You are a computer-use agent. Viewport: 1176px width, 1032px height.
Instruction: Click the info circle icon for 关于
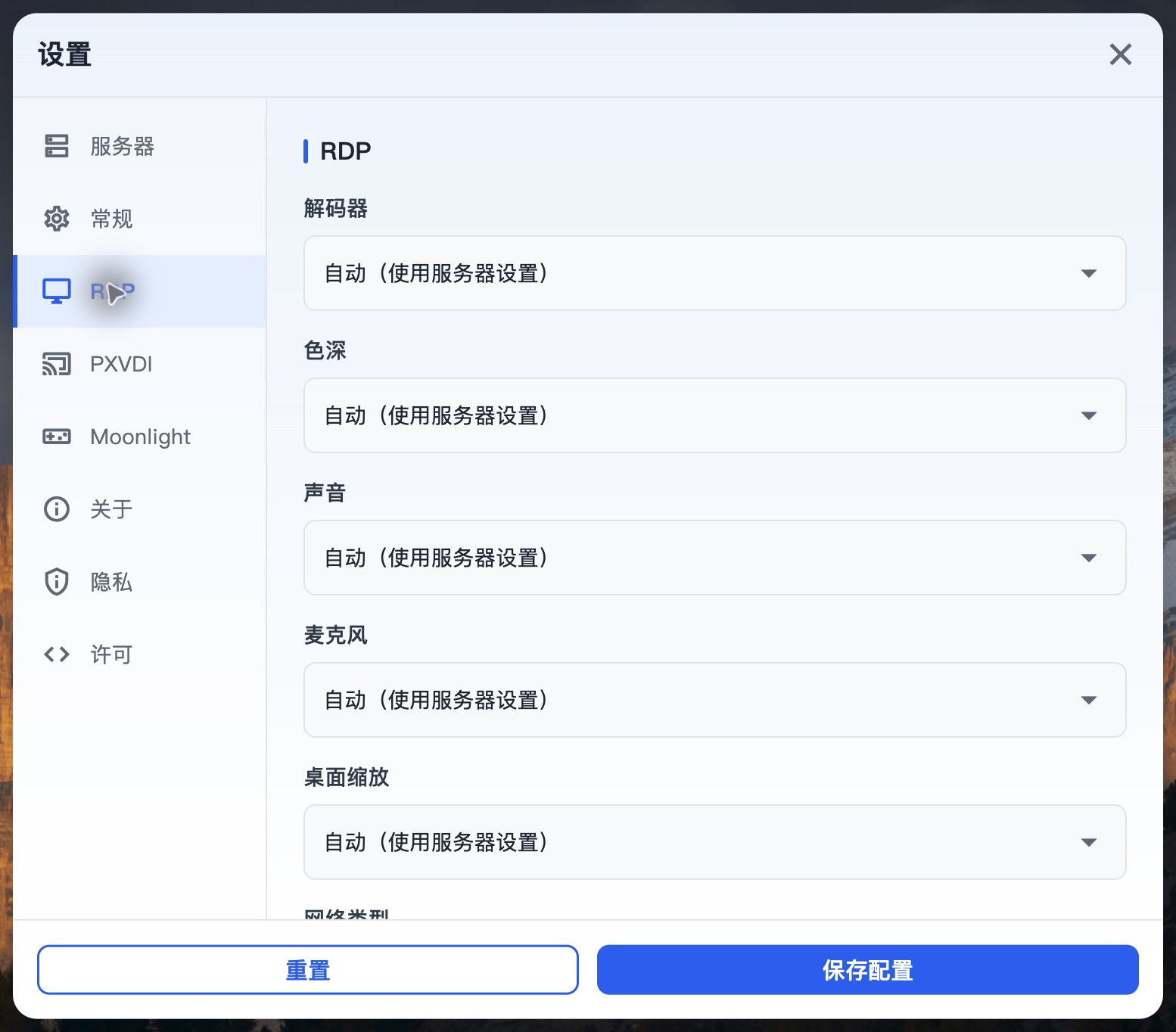[57, 509]
